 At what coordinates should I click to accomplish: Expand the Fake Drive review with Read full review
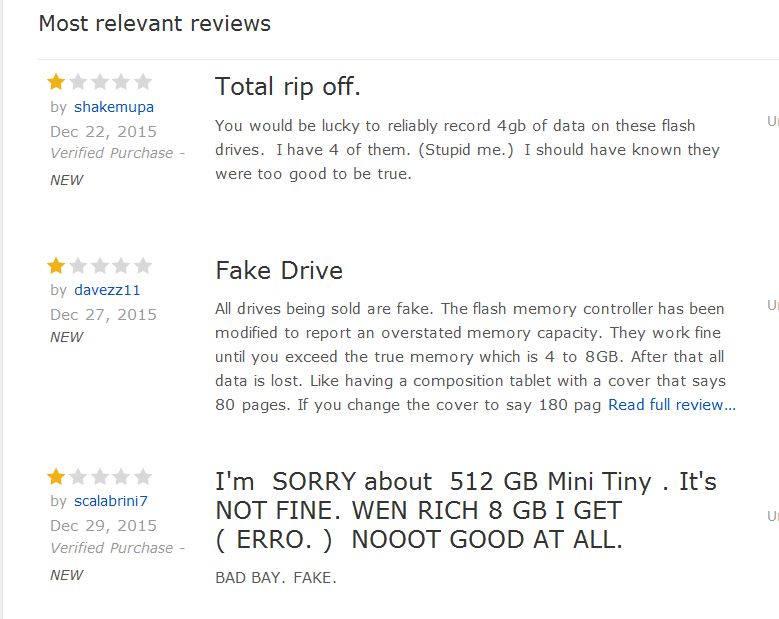coord(671,405)
